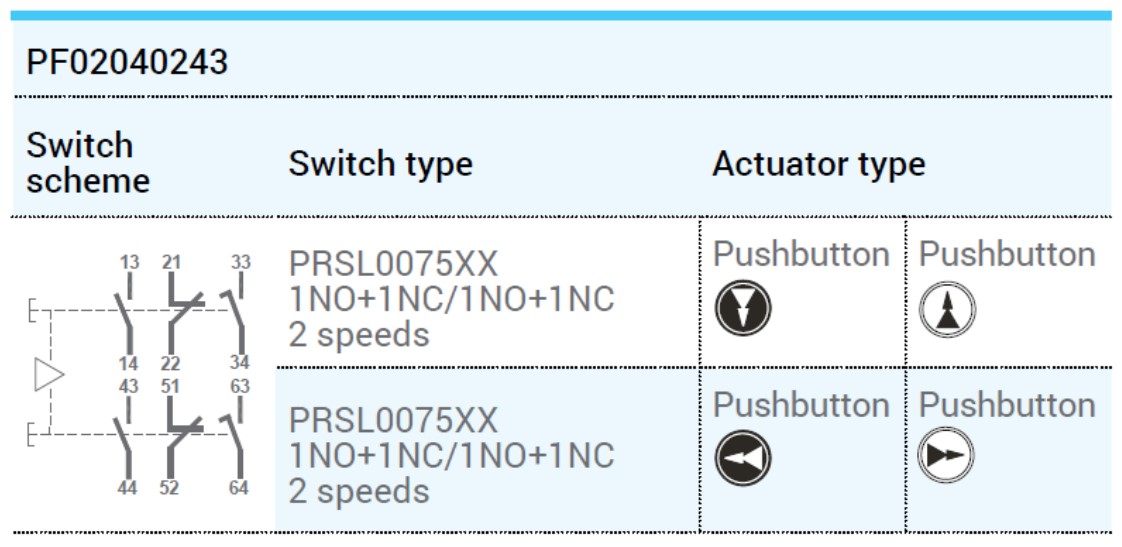1122x547 pixels.
Task: Select the NC contact between 51 and 52
Action: tap(184, 438)
